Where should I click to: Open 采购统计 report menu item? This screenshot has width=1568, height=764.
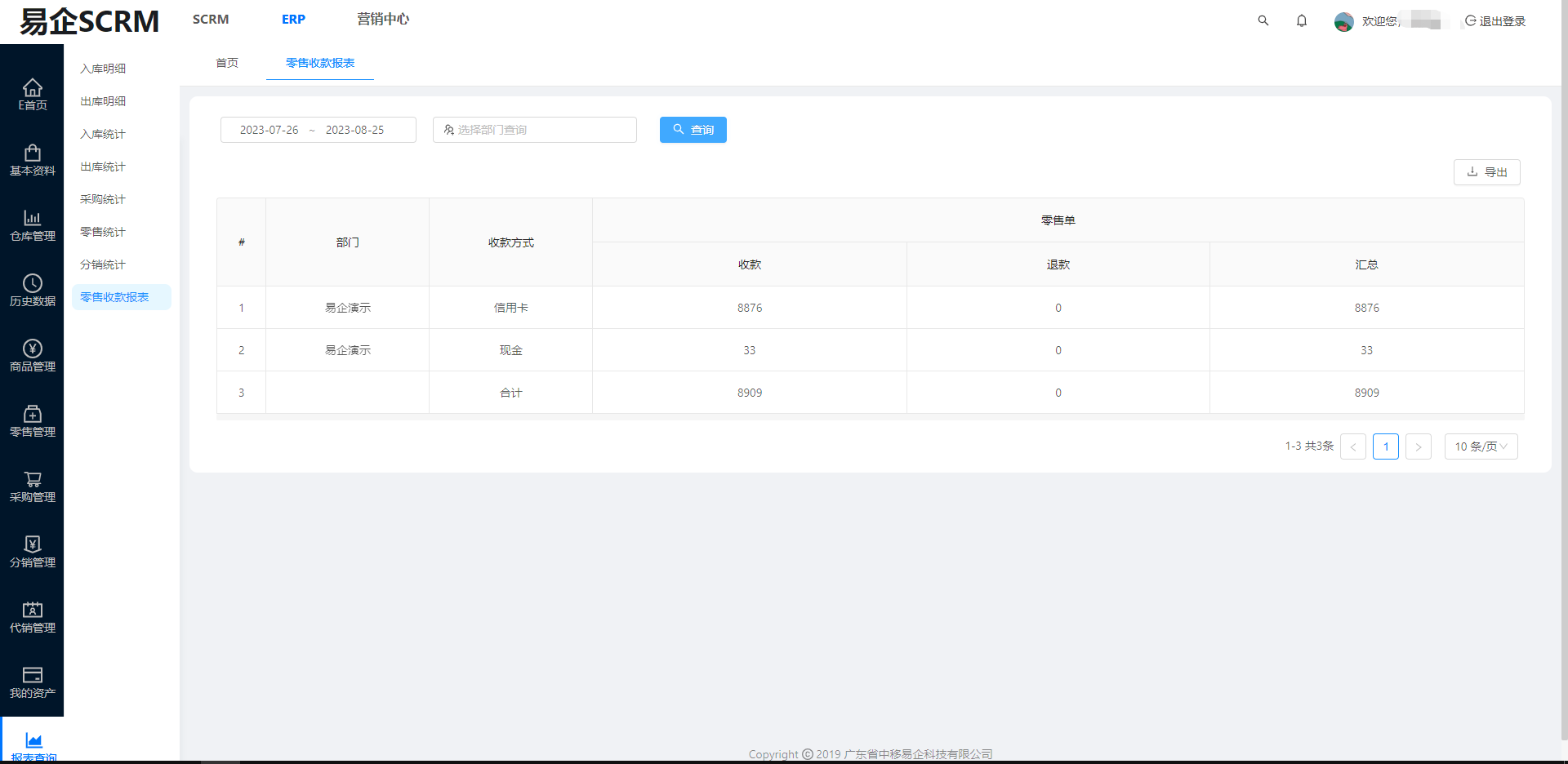pyautogui.click(x=103, y=199)
